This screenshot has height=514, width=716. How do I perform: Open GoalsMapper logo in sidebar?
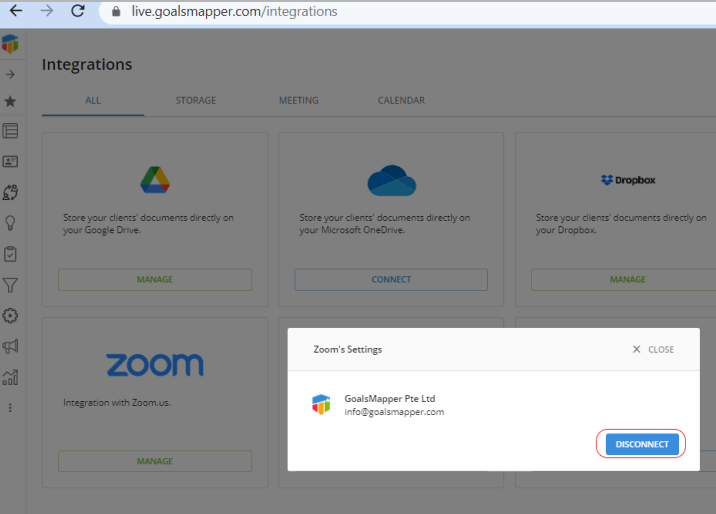coord(10,44)
